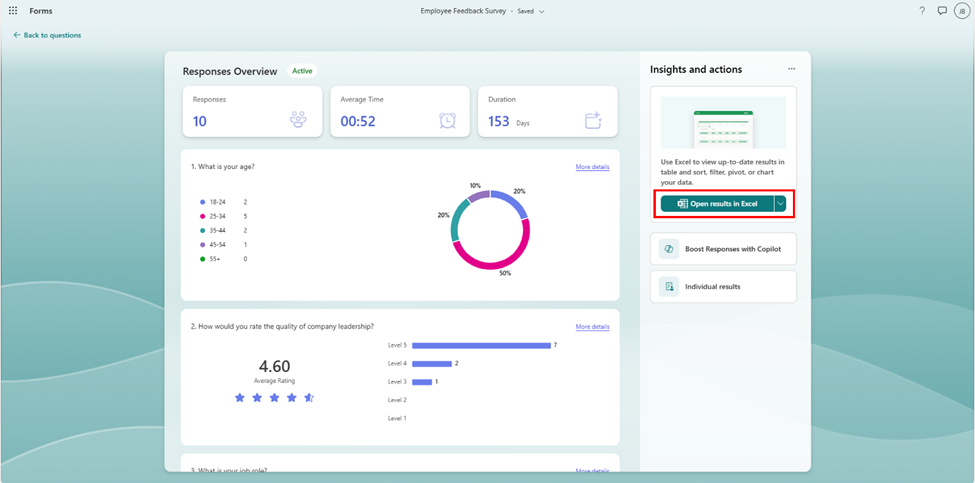Click the Level 3 bar in rating chart
Screen dimensions: 975x483
tap(422, 382)
